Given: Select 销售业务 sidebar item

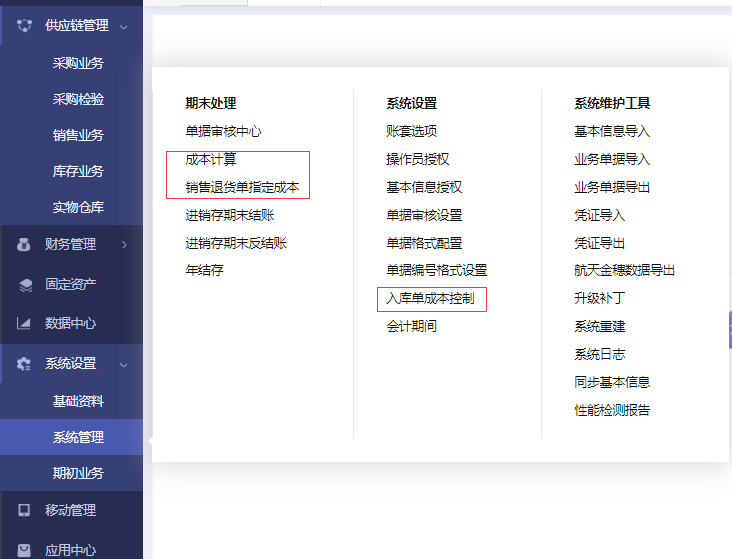Looking at the screenshot, I should 78,135.
